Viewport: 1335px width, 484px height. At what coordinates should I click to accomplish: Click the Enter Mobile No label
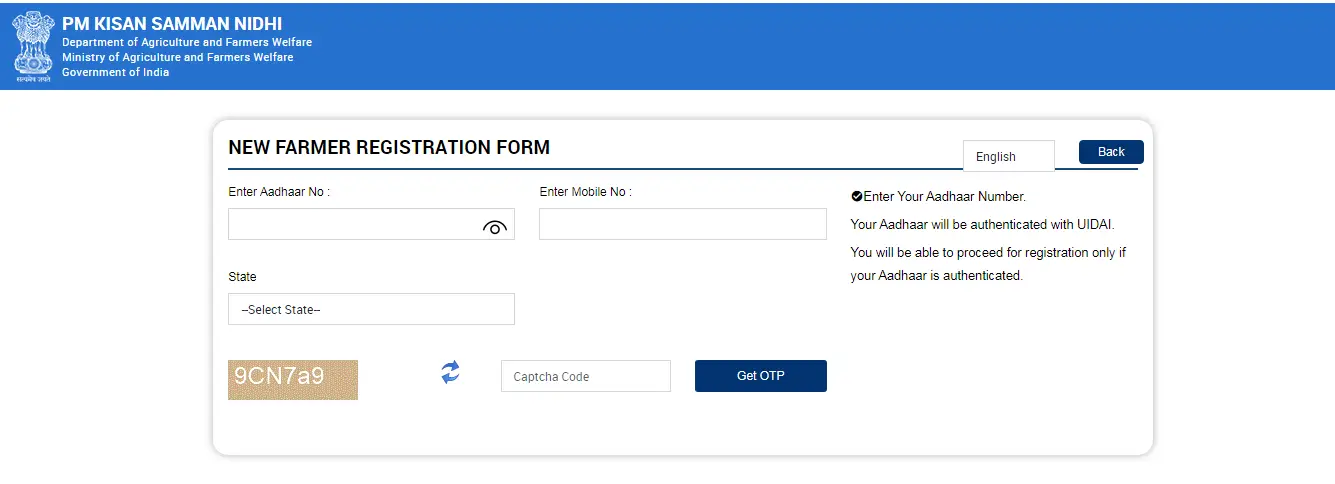(x=585, y=192)
